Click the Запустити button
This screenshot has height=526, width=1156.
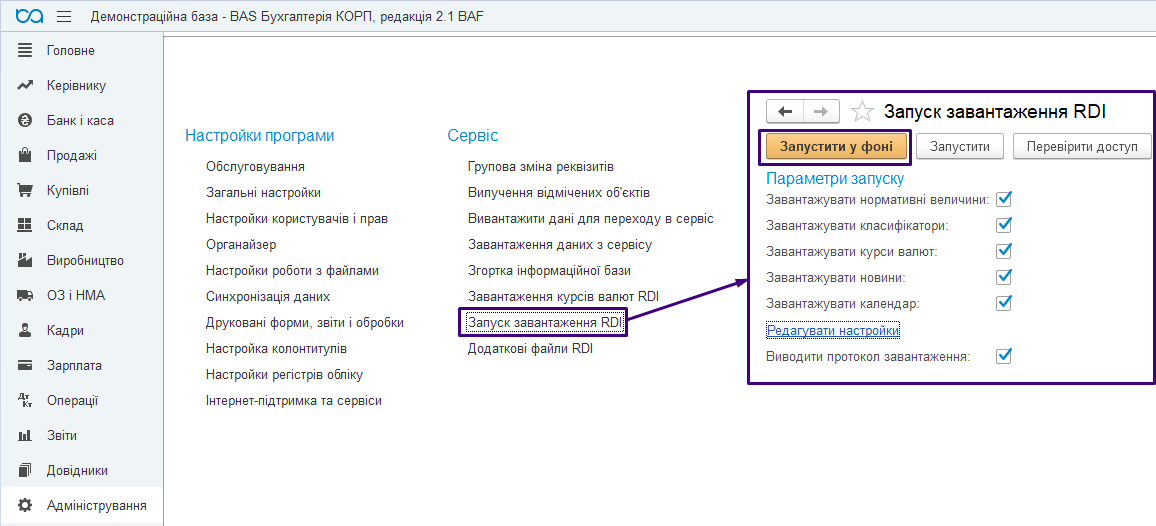tap(958, 147)
